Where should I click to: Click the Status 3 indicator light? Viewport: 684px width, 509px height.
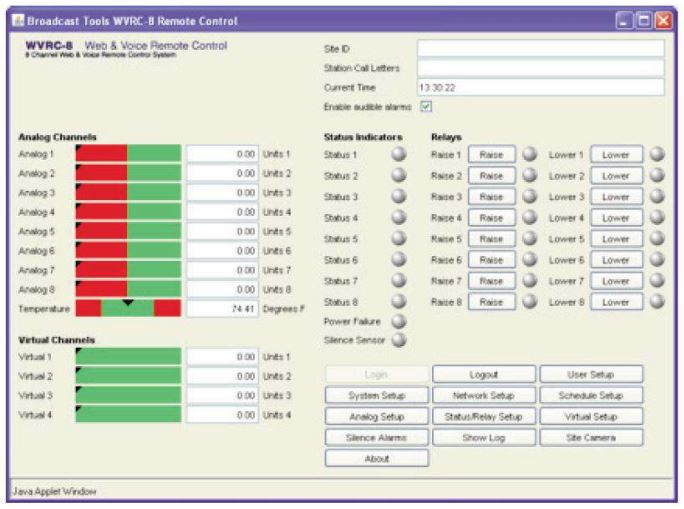pos(399,196)
